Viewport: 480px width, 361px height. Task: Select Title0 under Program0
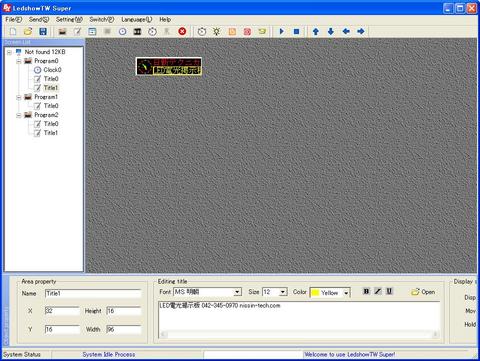[x=51, y=79]
